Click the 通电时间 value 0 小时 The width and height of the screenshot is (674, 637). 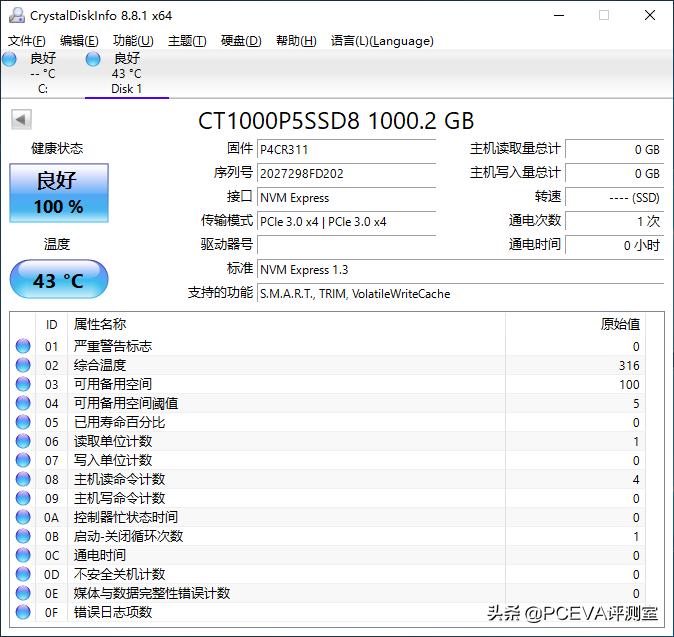615,245
